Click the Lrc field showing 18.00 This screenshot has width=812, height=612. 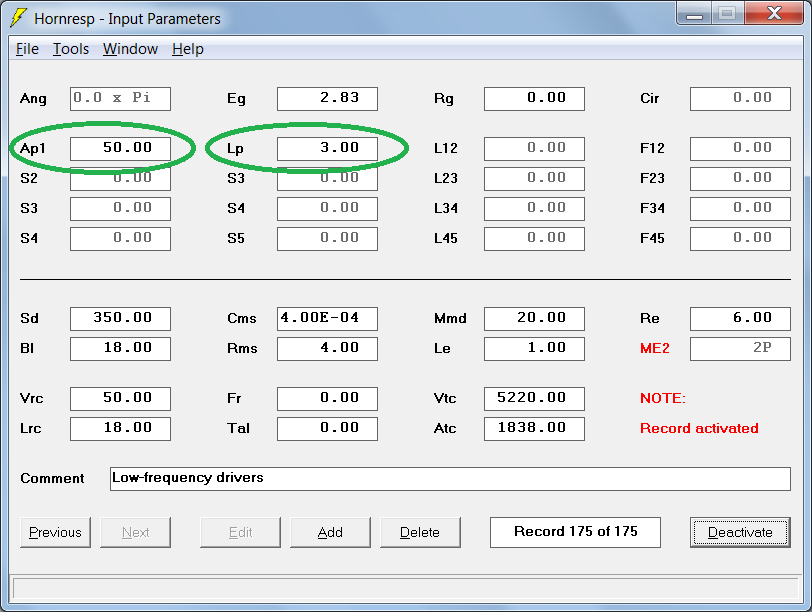click(x=120, y=429)
